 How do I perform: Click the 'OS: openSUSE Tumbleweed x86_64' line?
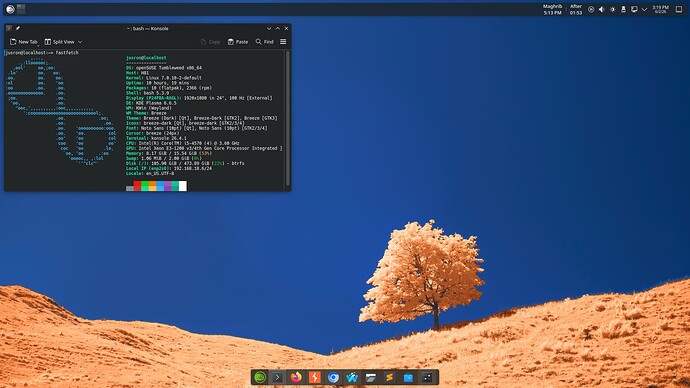coord(164,68)
